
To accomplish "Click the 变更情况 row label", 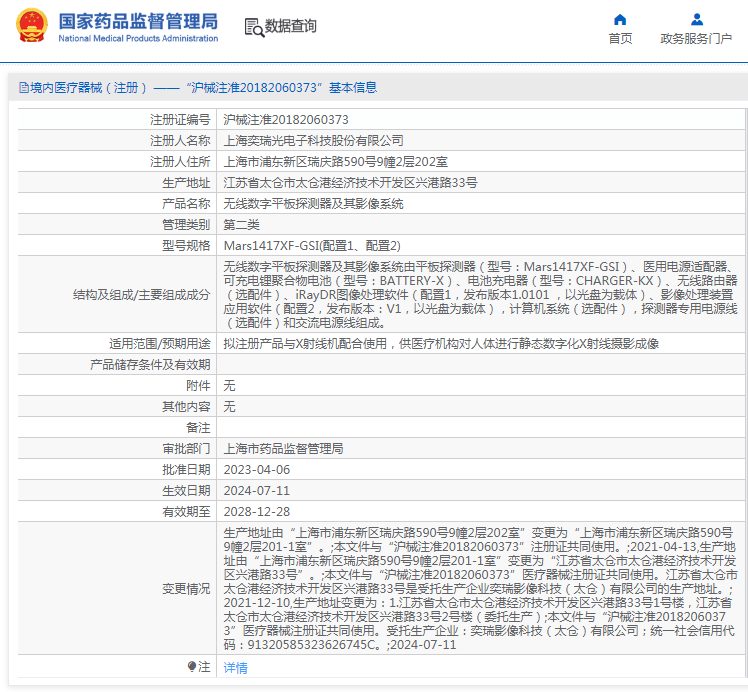I will [x=186, y=589].
